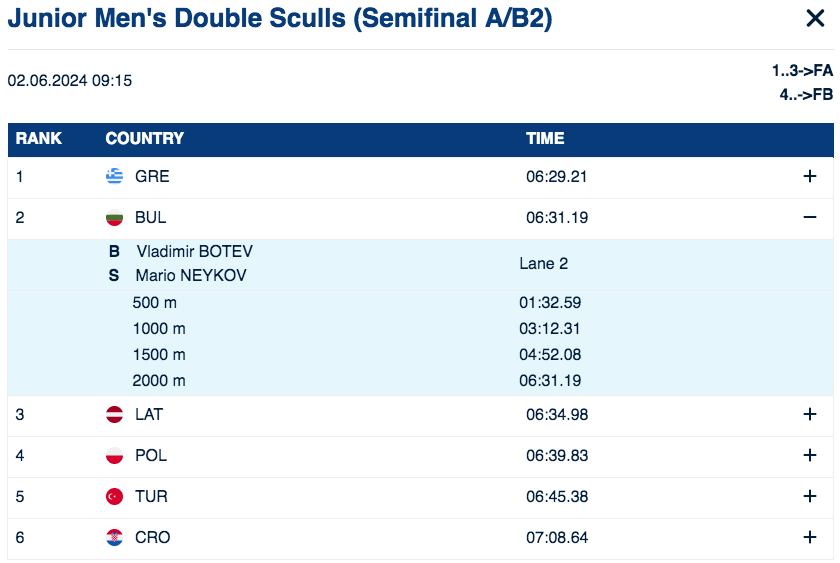Screen dimensions: 840x563
Task: Click the Turkey flag icon
Action: 114,496
